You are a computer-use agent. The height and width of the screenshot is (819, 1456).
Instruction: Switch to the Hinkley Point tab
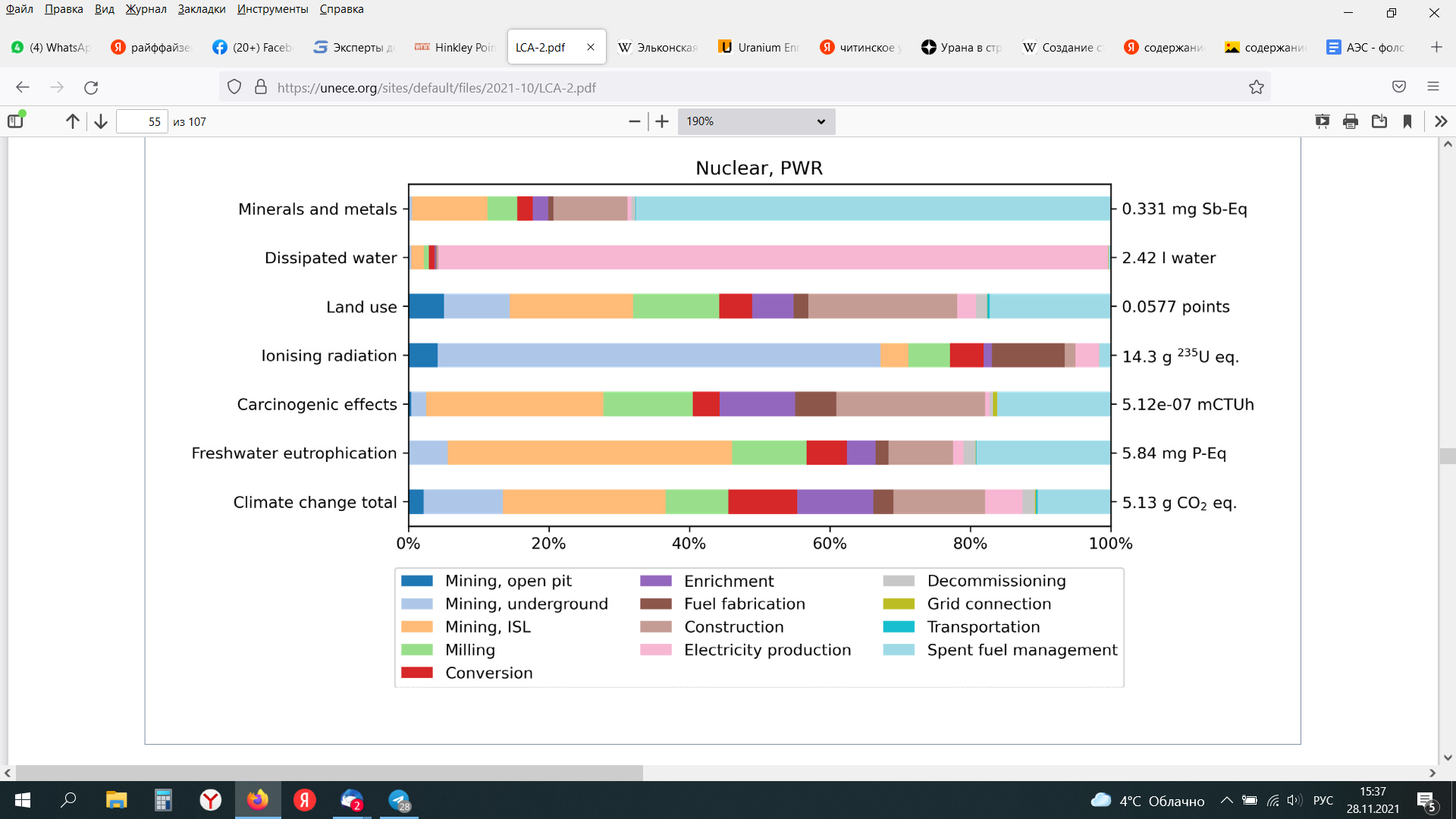click(456, 47)
